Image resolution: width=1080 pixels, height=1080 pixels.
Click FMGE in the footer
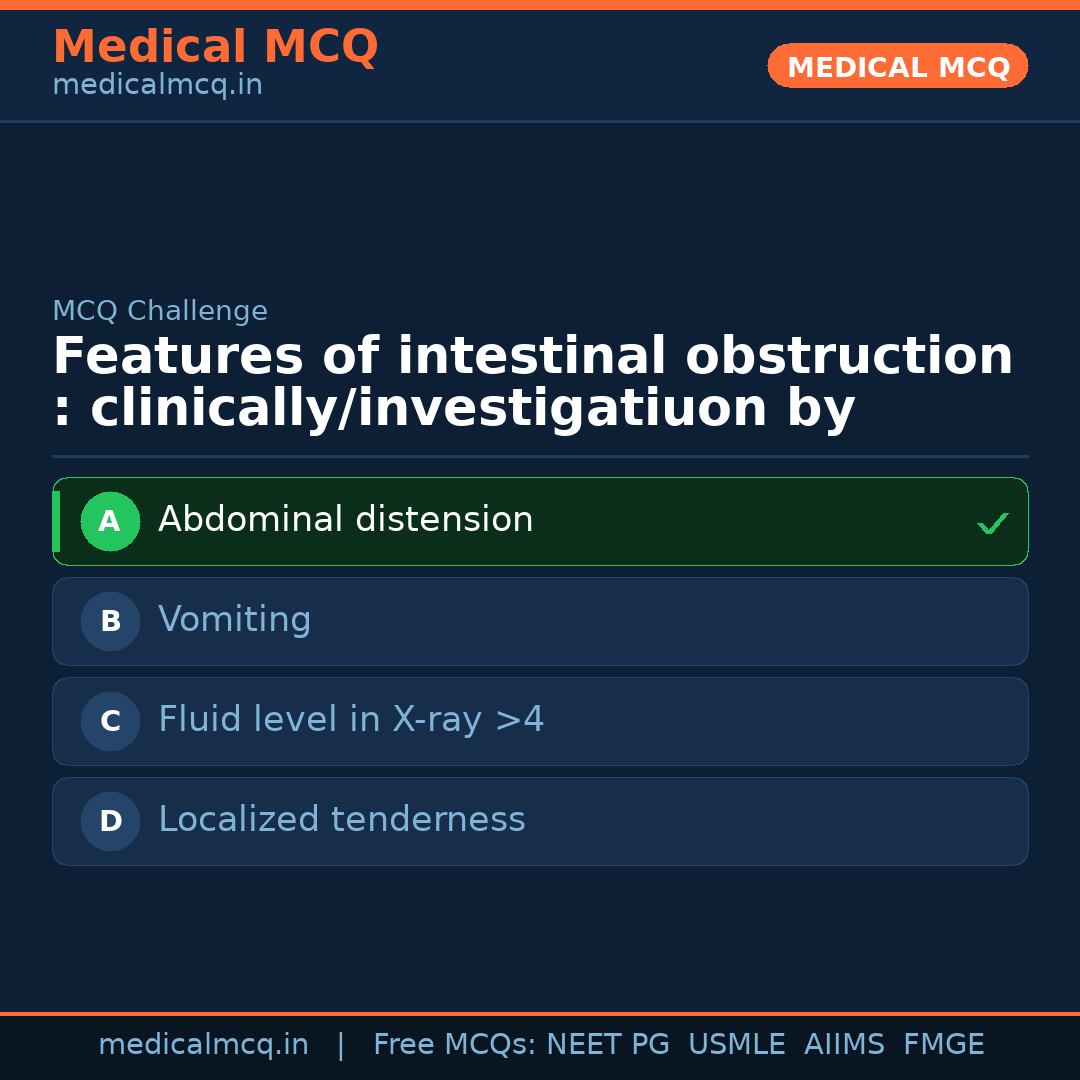(943, 1045)
